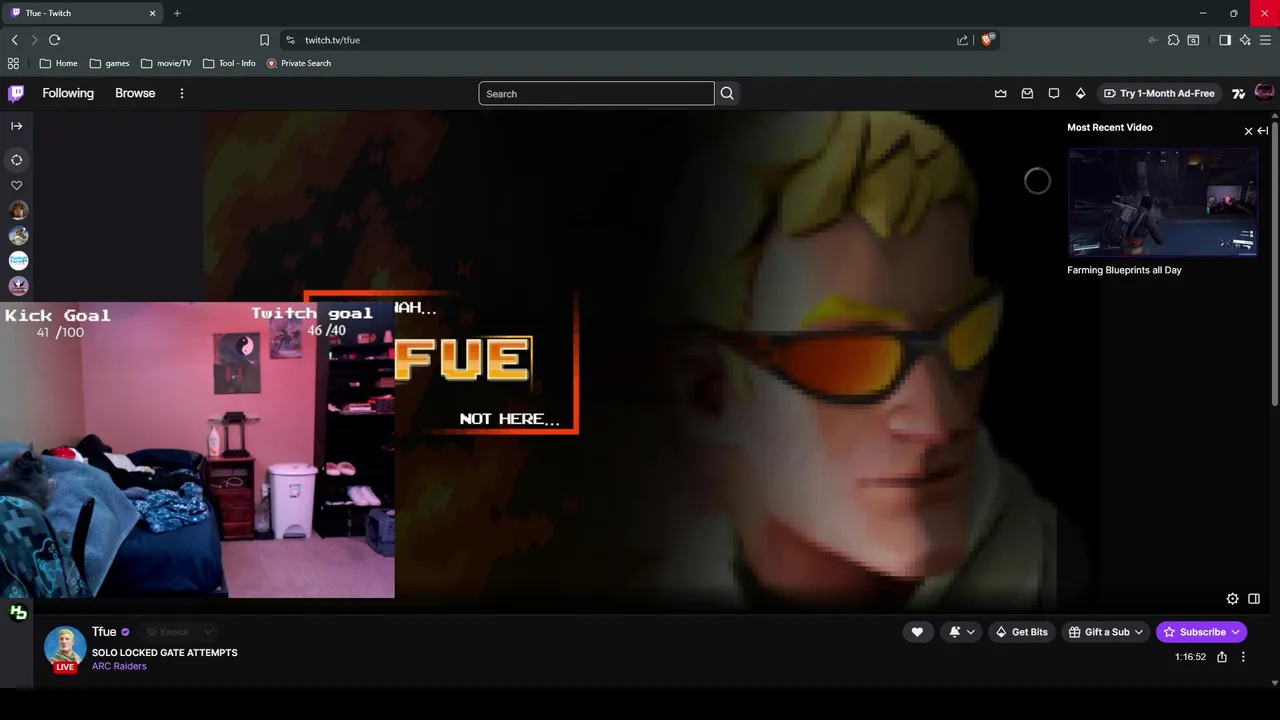
Task: Open the more options dots beside Browse
Action: pos(181,93)
